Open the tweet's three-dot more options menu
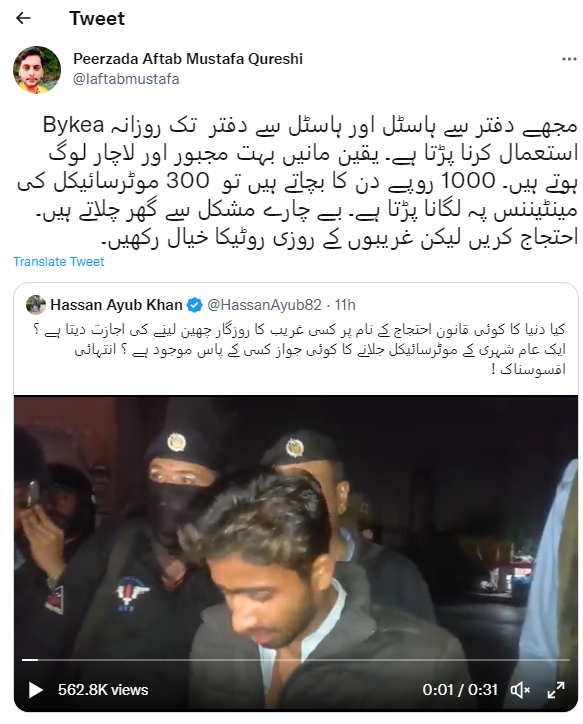The image size is (583, 724). coord(569,59)
